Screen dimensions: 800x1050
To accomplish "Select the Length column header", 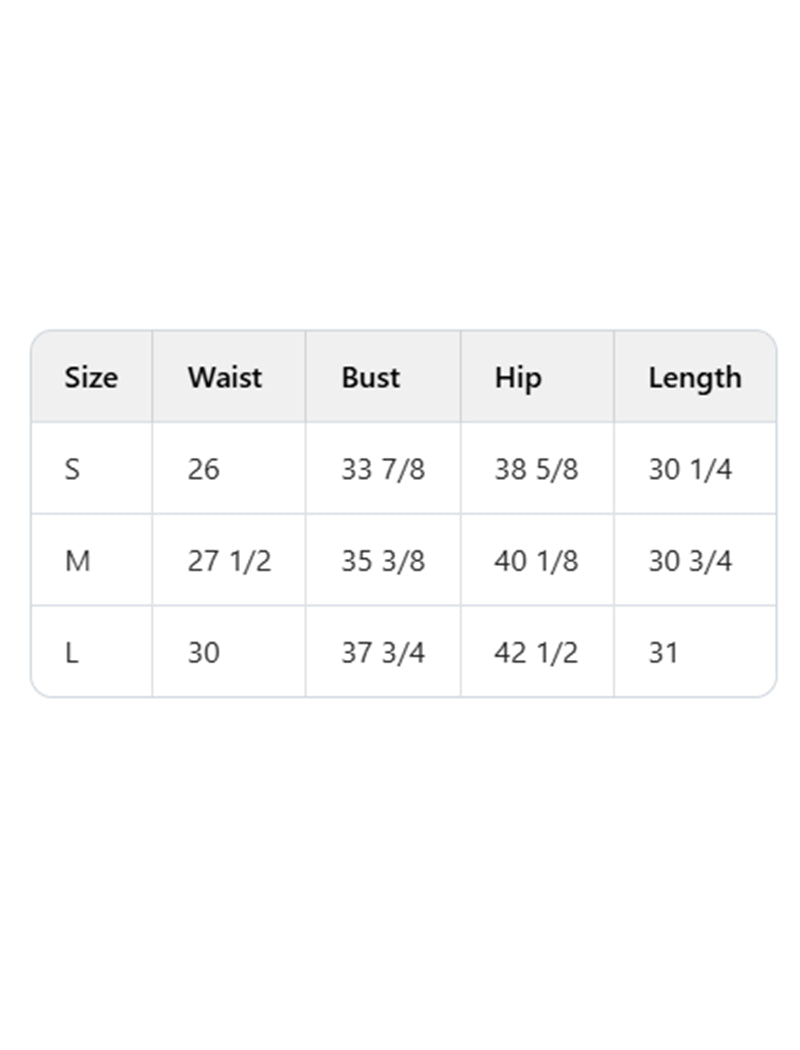I will pyautogui.click(x=695, y=379).
